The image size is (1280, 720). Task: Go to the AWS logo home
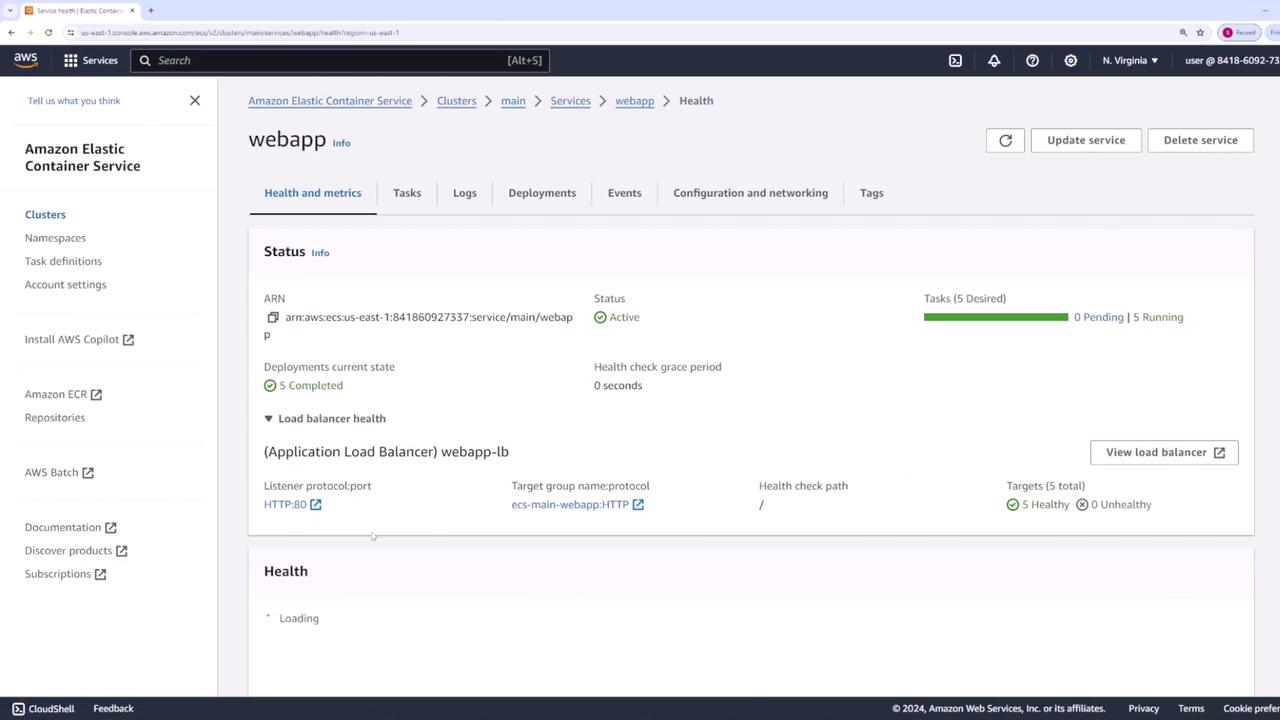[26, 60]
